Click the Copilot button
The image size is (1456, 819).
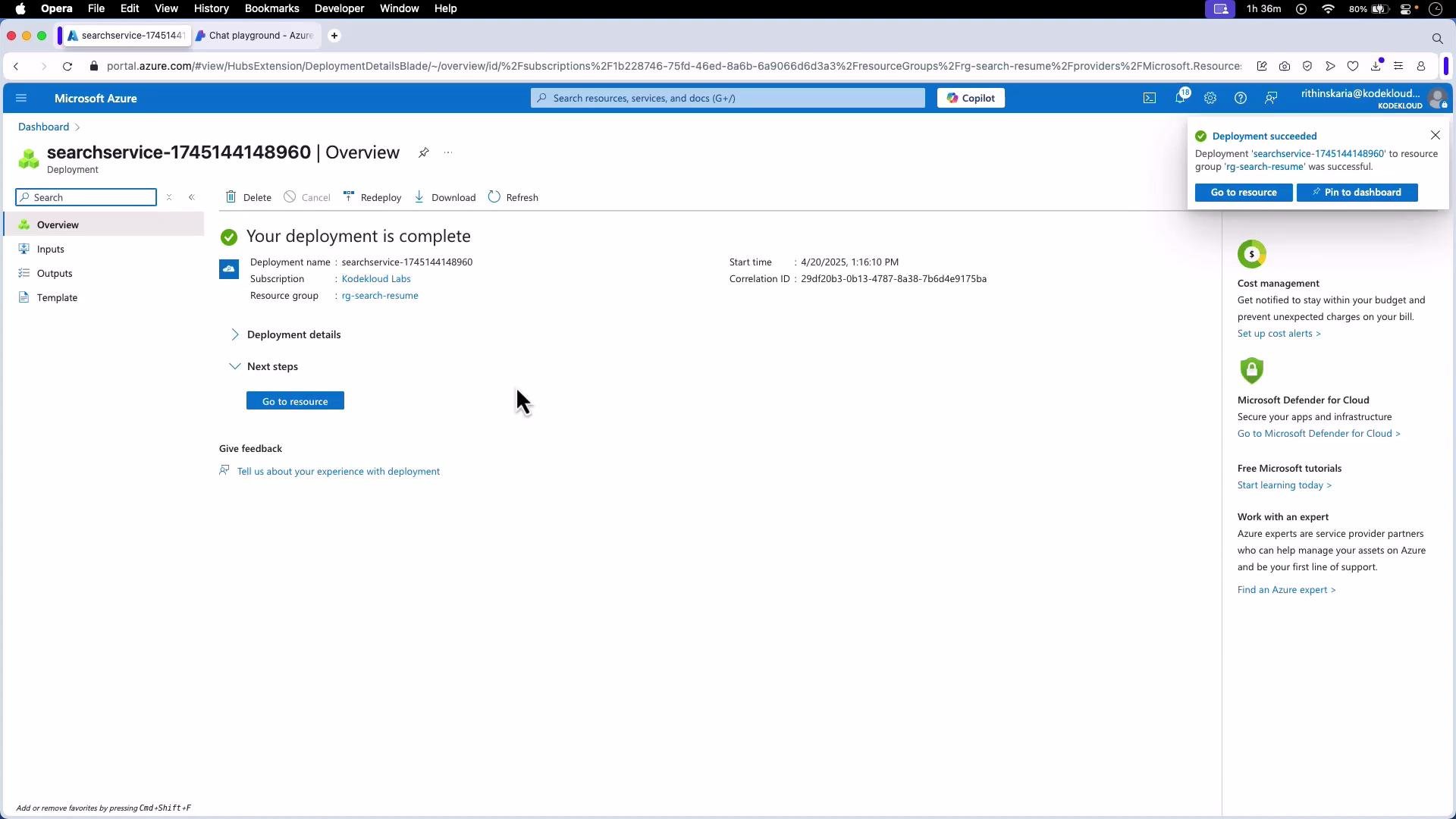pos(971,99)
